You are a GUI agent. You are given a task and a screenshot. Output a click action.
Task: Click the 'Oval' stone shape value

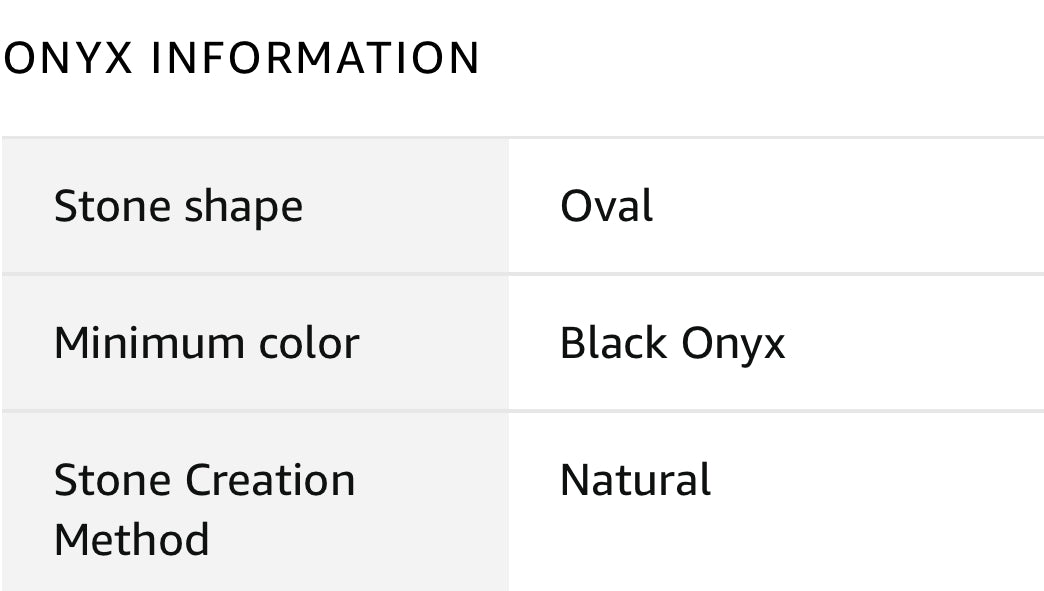coord(607,206)
